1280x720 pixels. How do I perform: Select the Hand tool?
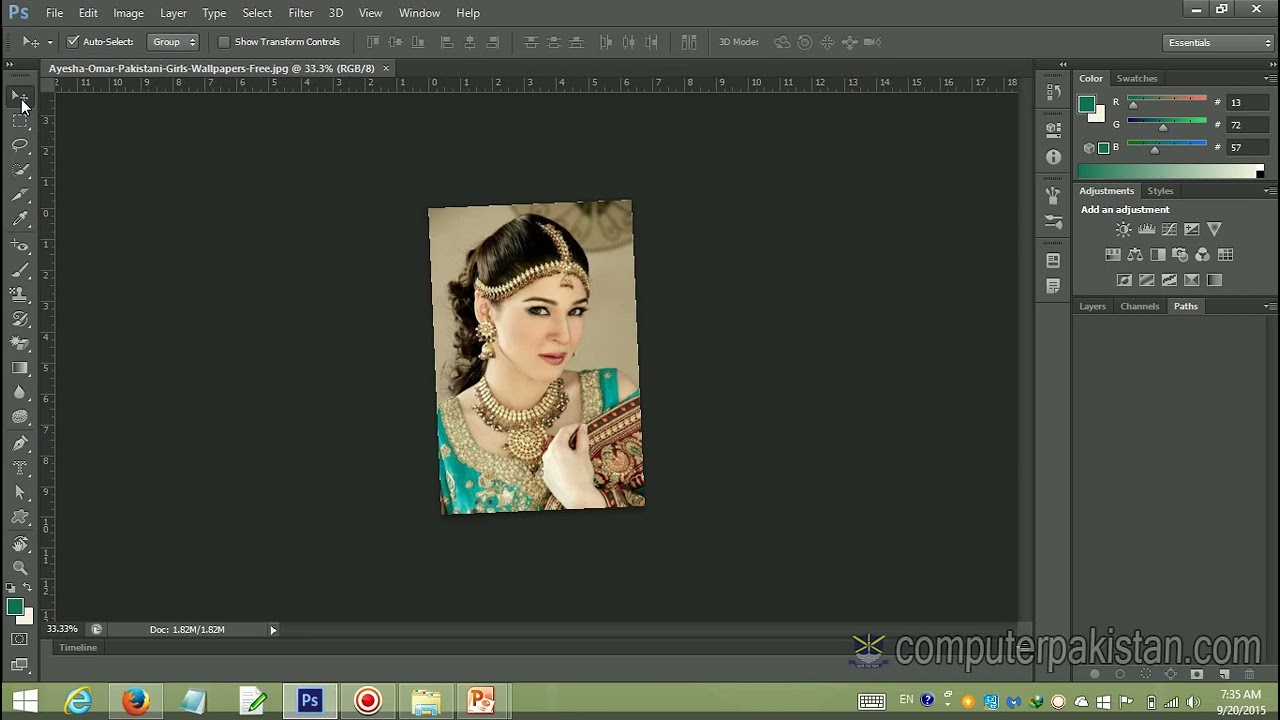pos(20,543)
